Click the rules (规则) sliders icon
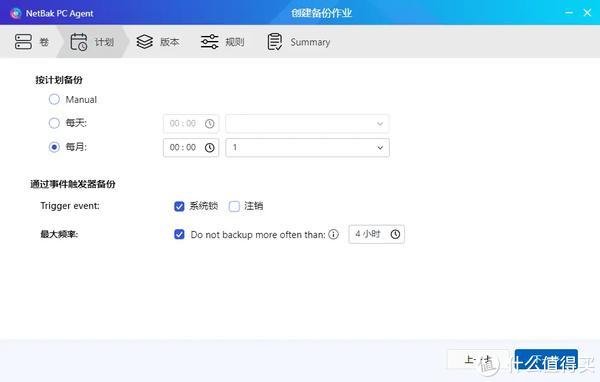This screenshot has height=382, width=600. pyautogui.click(x=210, y=42)
